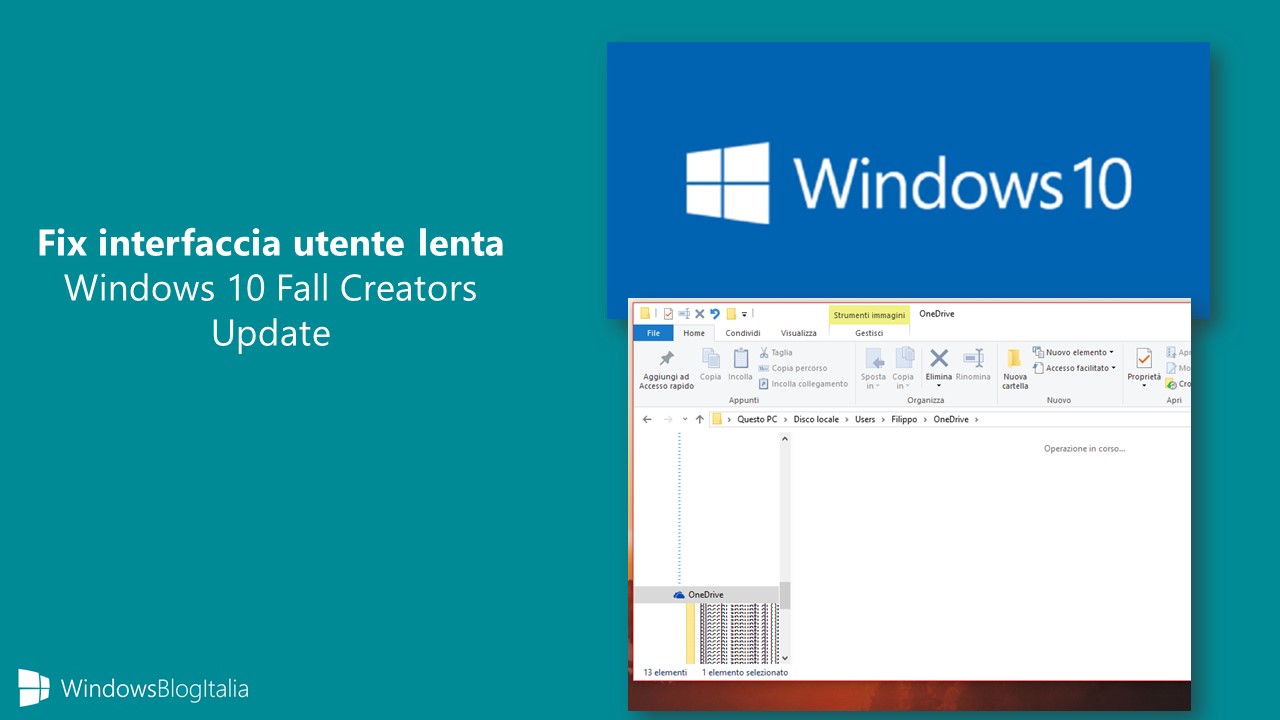Image resolution: width=1280 pixels, height=720 pixels.
Task: Click the navigation pane scrollbar thumb
Action: pyautogui.click(x=785, y=596)
